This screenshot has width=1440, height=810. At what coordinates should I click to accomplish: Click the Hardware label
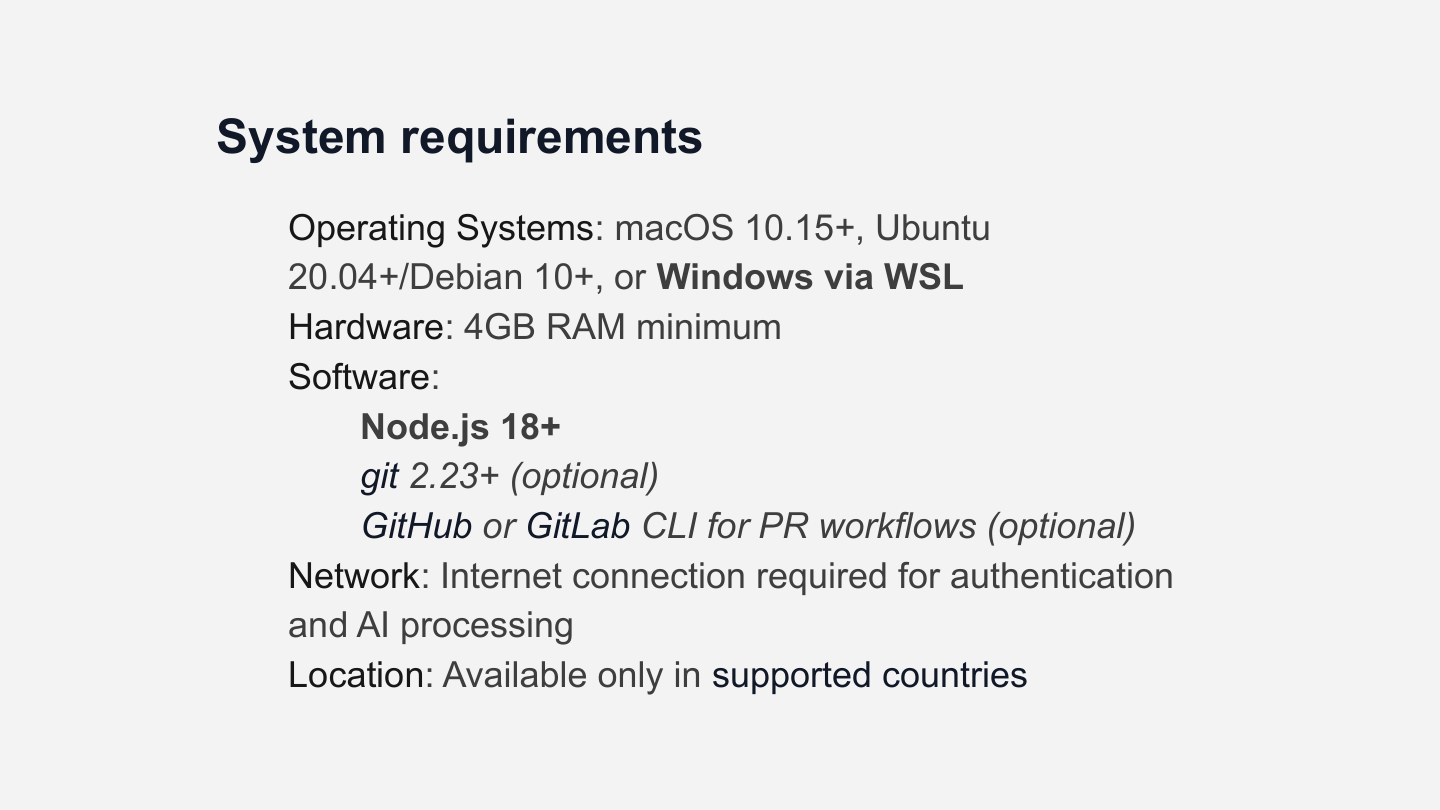tap(365, 327)
